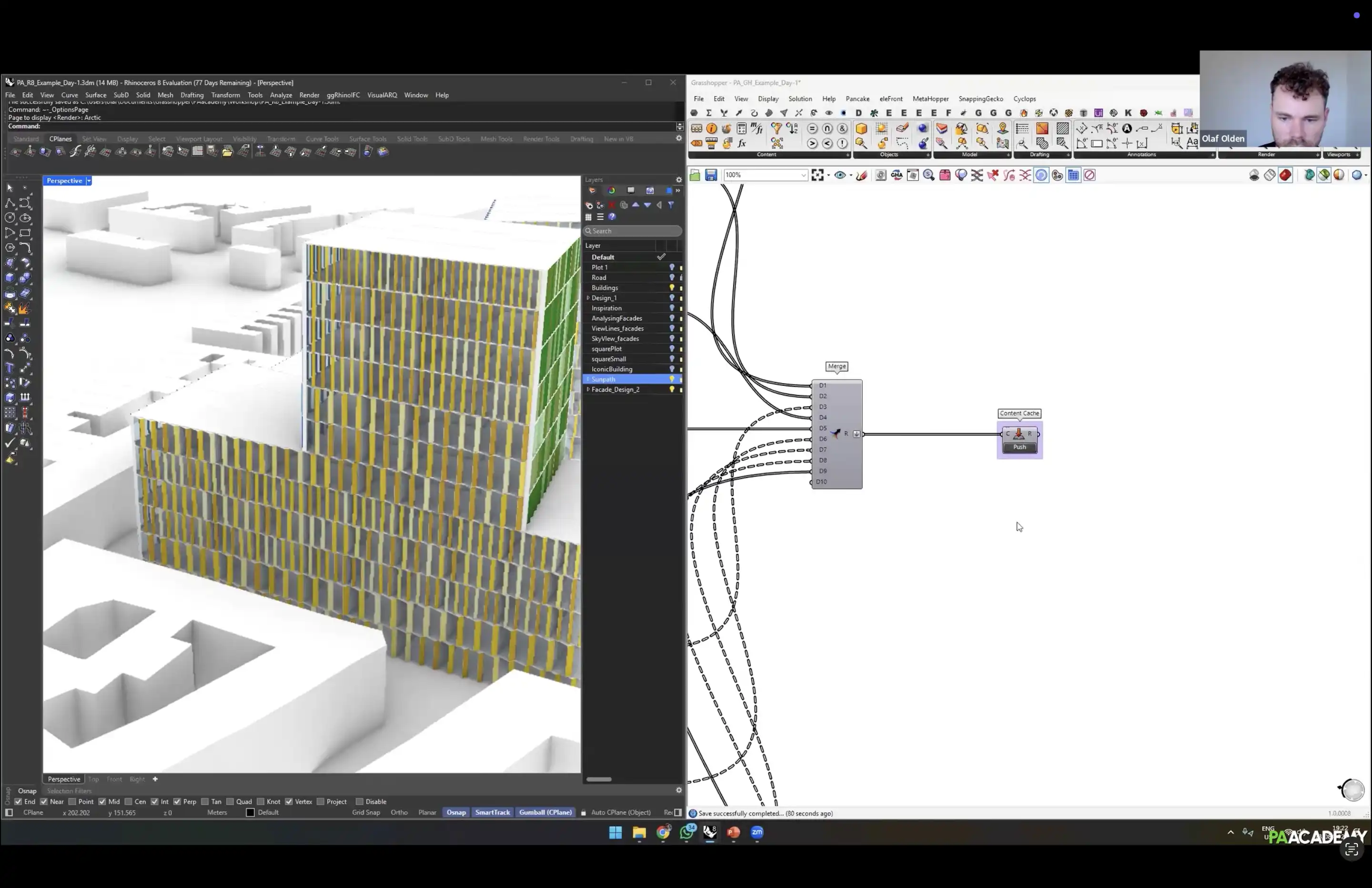Enable the Cen osnap checkbox
1372x888 pixels.
pyautogui.click(x=129, y=802)
